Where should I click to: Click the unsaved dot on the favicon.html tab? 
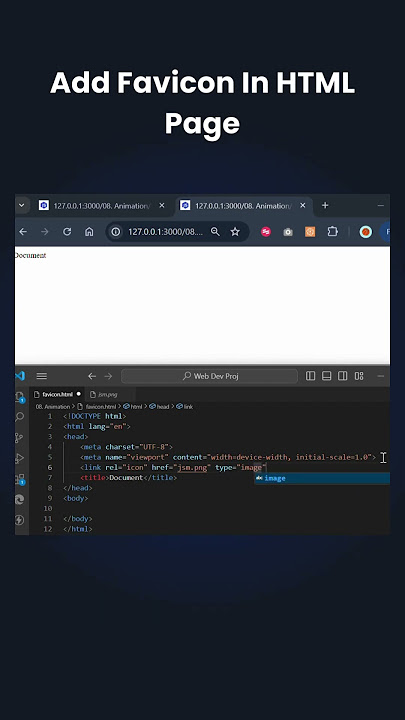click(x=79, y=394)
